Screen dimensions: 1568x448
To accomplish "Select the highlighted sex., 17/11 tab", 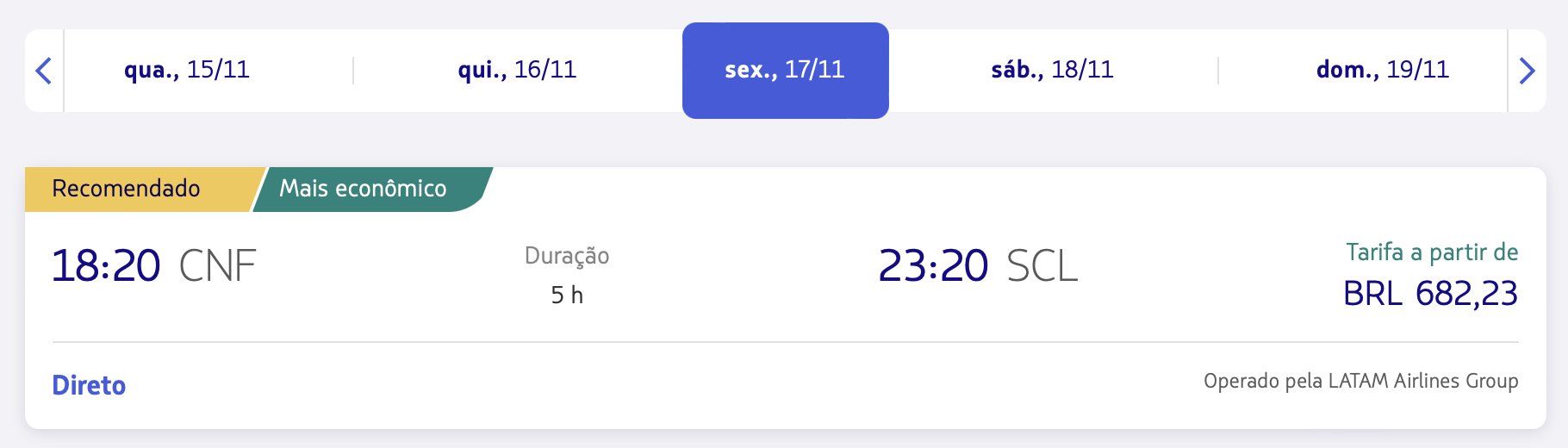I will tap(785, 70).
